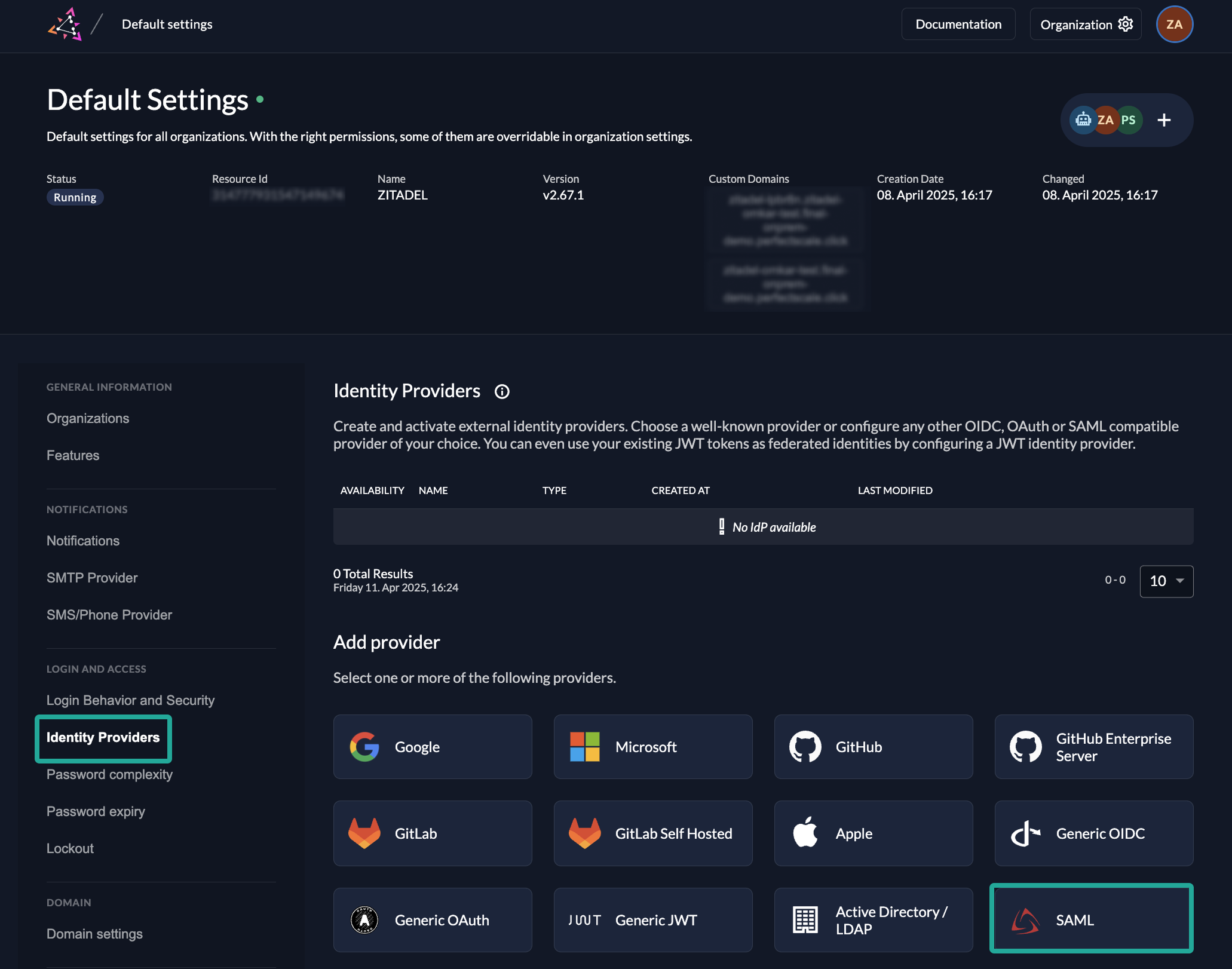Image resolution: width=1232 pixels, height=969 pixels.
Task: Add Generic OIDC provider by label
Action: (x=1101, y=833)
